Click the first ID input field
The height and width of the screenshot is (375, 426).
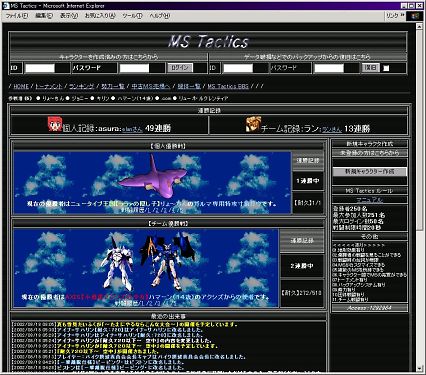(40, 68)
